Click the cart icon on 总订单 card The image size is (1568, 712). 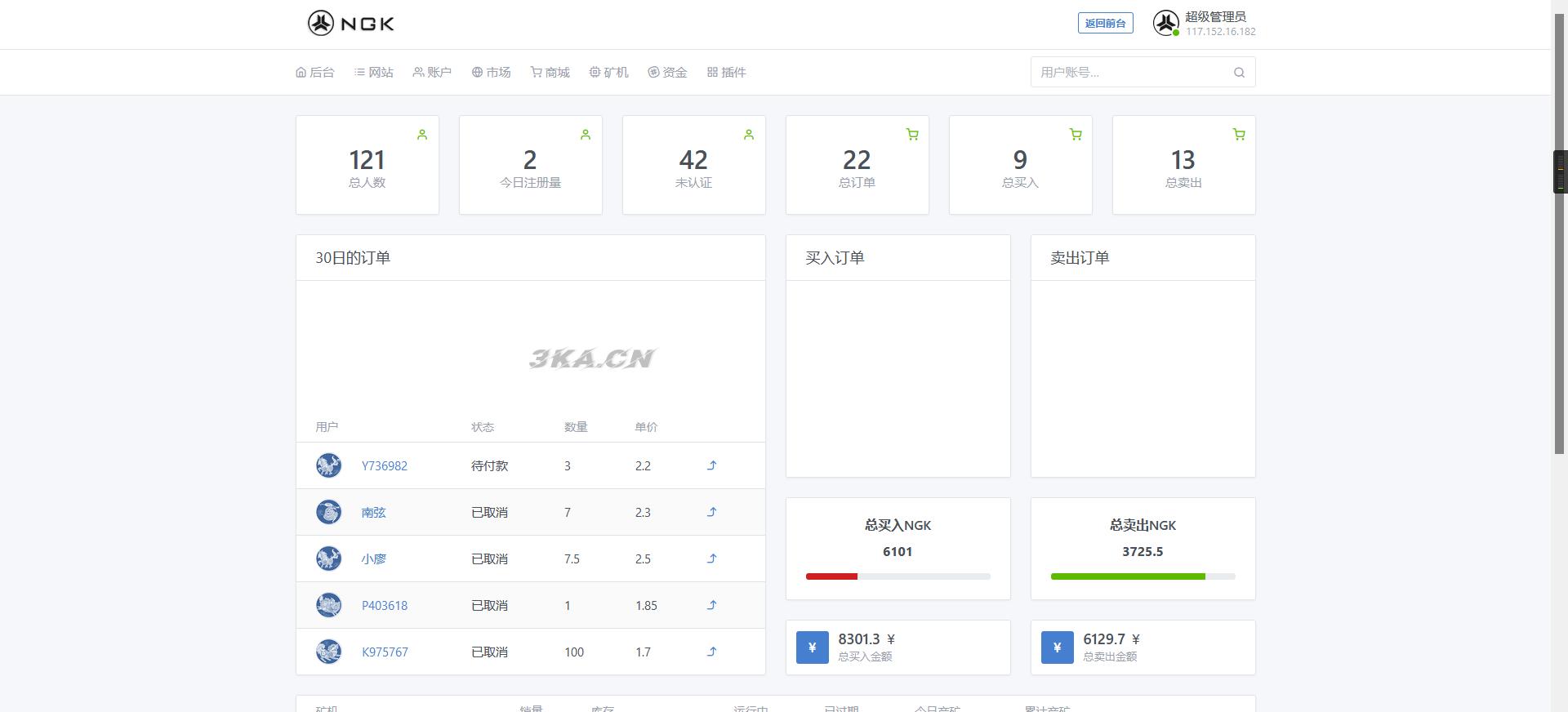(912, 135)
